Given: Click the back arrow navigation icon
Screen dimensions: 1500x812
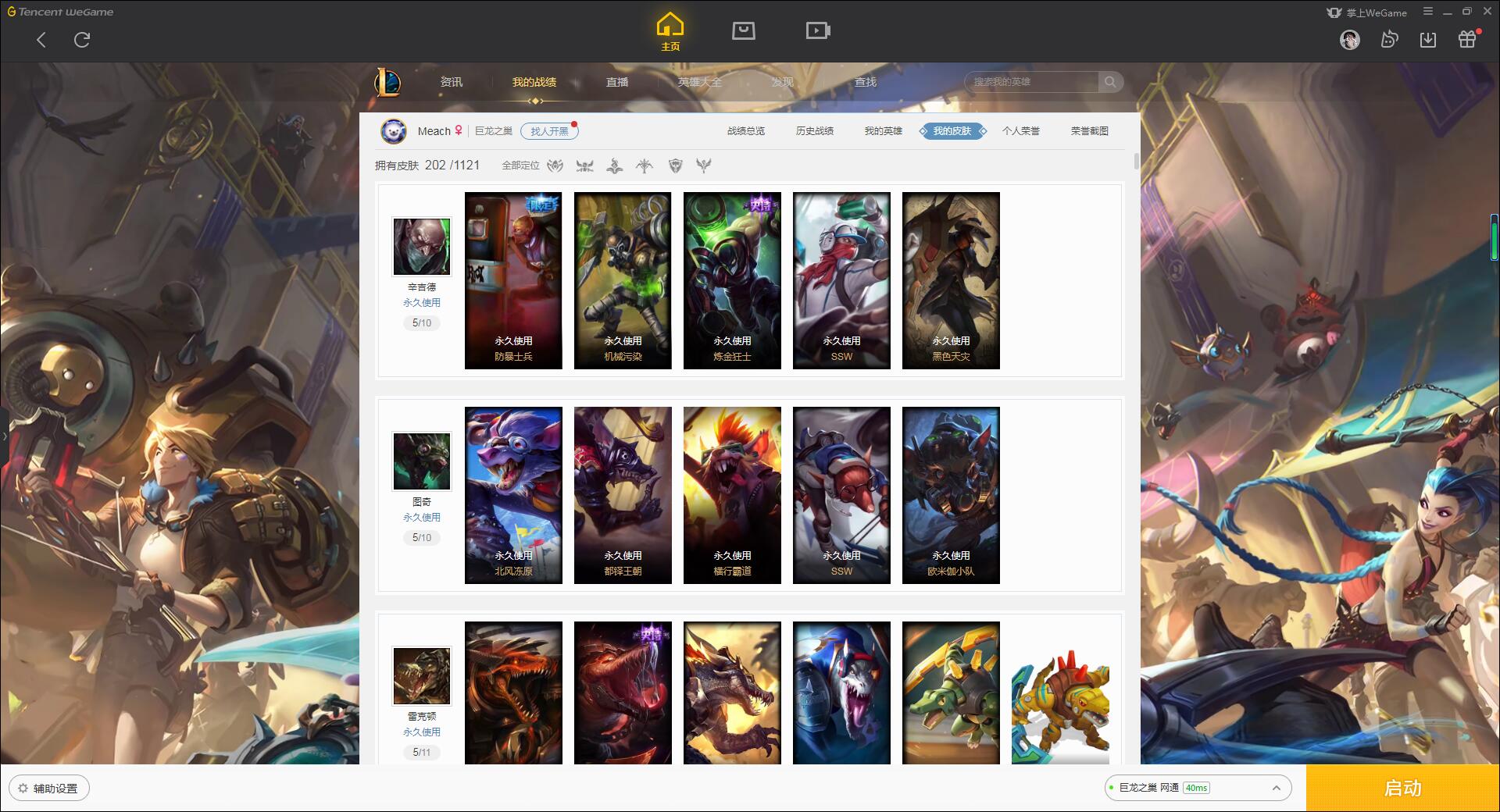Looking at the screenshot, I should pyautogui.click(x=41, y=40).
